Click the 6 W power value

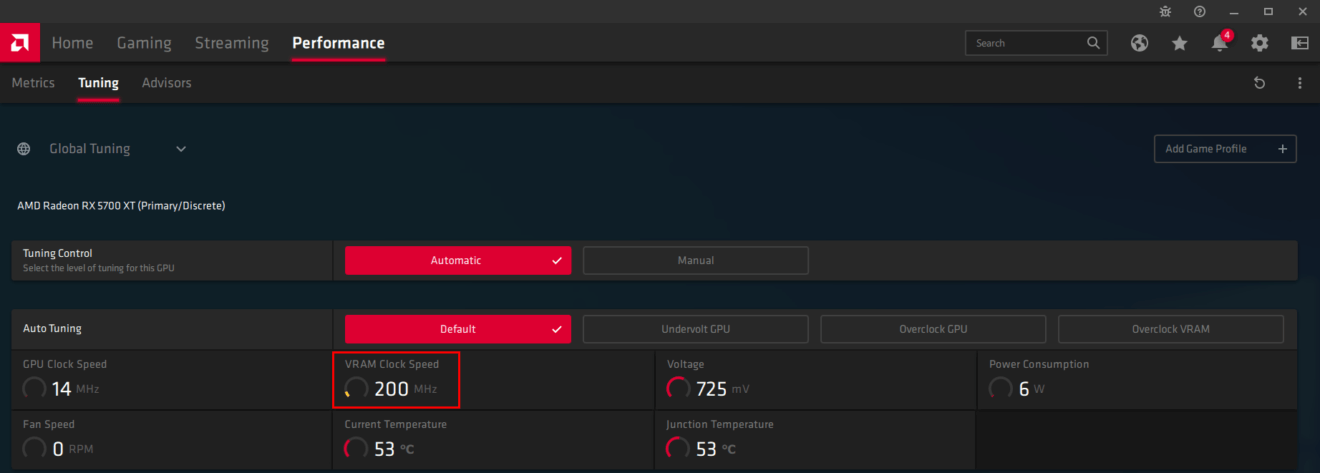[1032, 389]
